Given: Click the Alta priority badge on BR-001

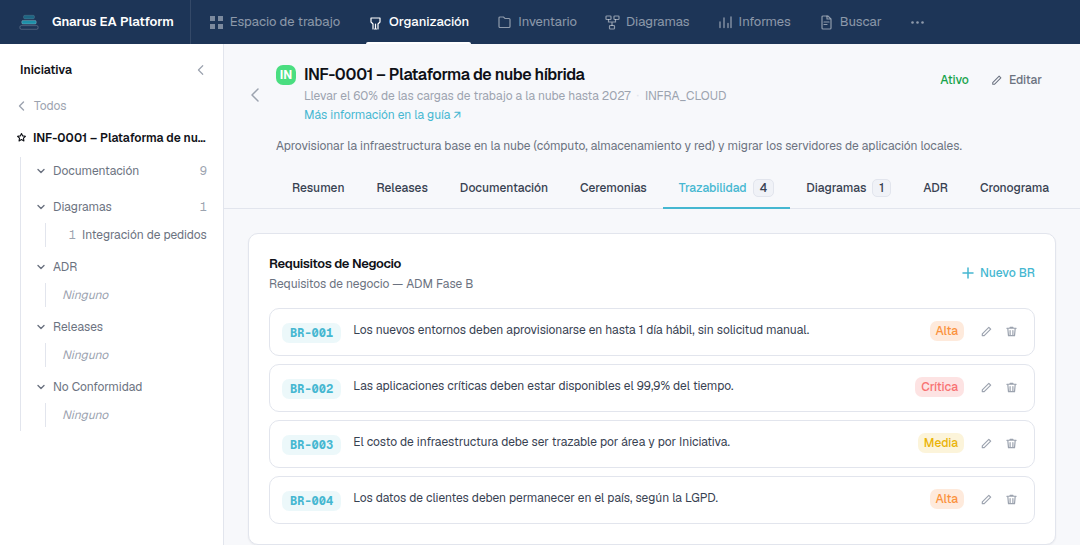Looking at the screenshot, I should click(x=946, y=331).
